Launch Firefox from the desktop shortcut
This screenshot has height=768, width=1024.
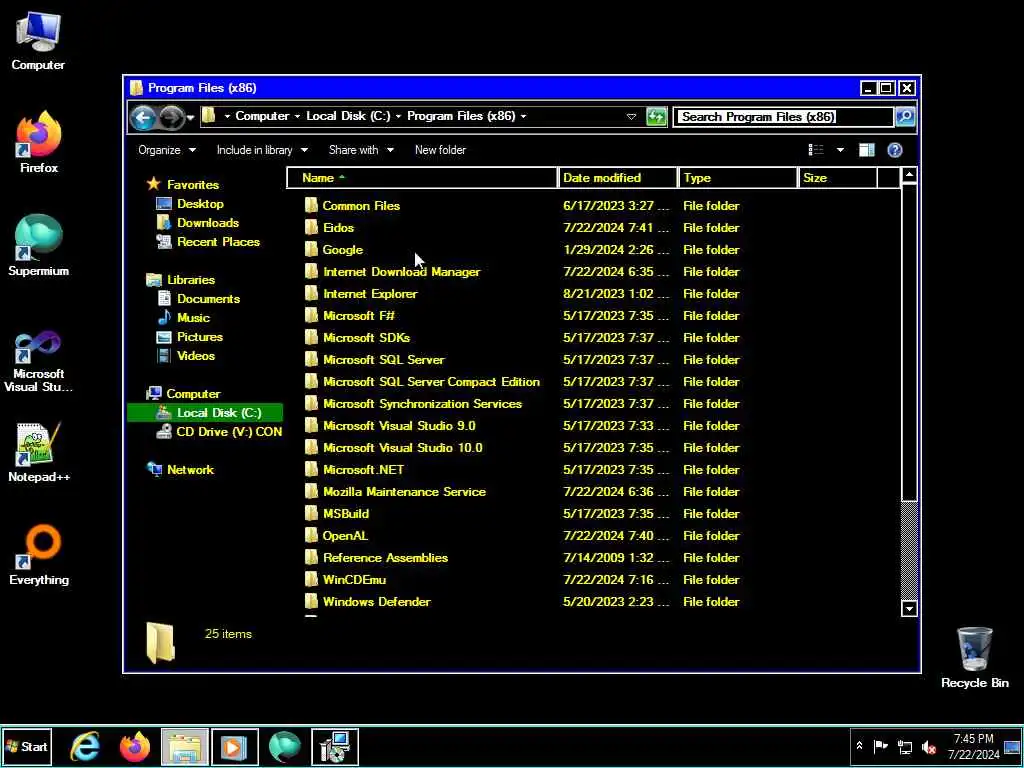tap(39, 142)
